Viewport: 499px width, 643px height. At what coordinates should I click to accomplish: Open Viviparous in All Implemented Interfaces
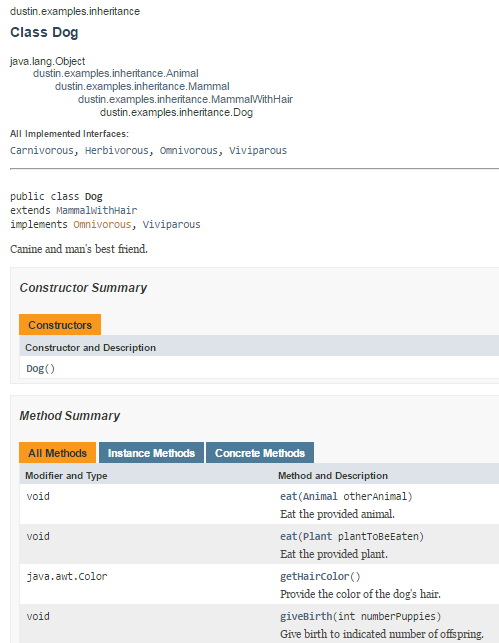258,150
